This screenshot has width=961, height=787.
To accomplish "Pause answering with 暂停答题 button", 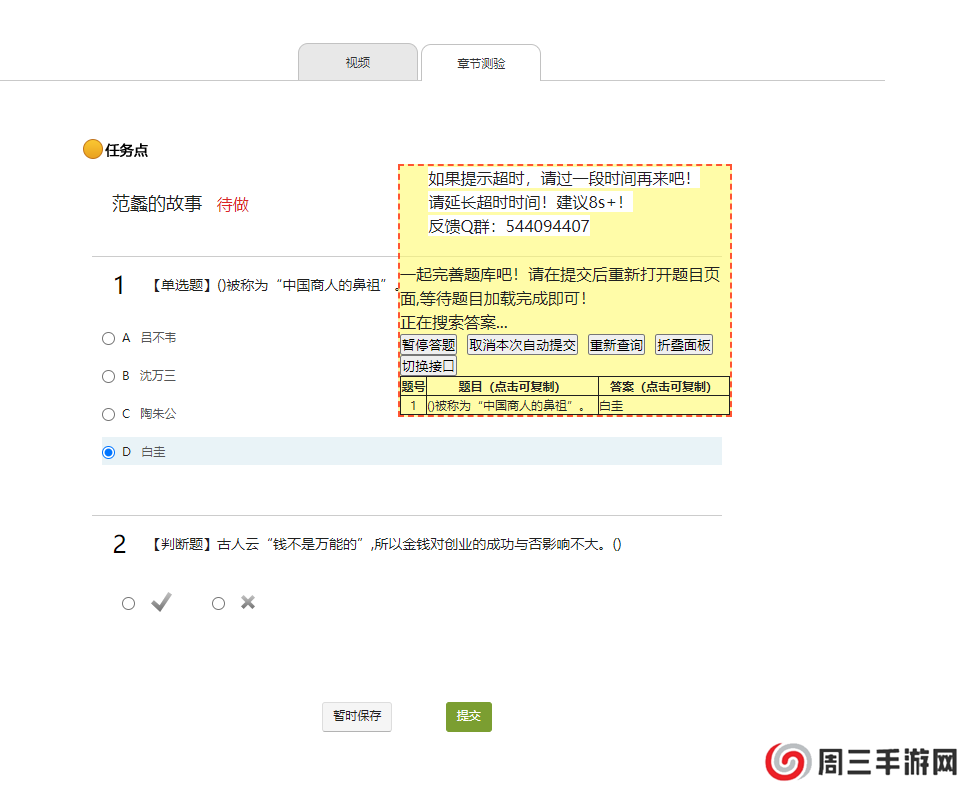I will pos(428,345).
